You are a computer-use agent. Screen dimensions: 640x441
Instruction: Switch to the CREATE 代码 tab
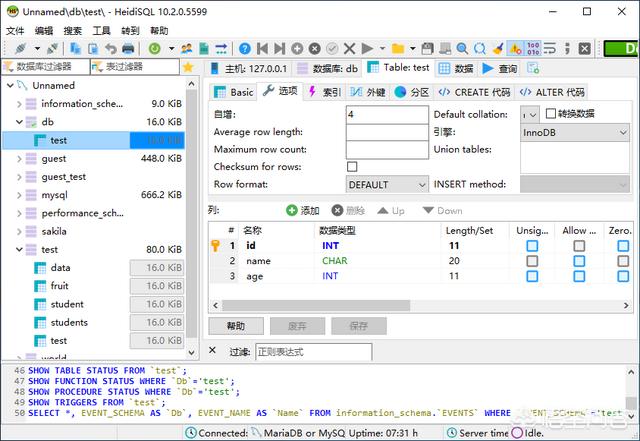tap(474, 92)
